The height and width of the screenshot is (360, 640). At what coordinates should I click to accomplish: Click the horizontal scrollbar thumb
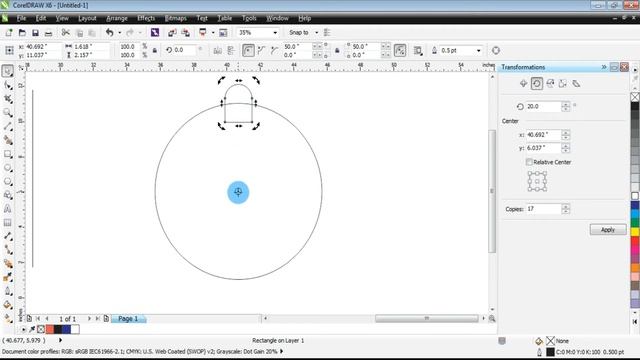[x=427, y=318]
